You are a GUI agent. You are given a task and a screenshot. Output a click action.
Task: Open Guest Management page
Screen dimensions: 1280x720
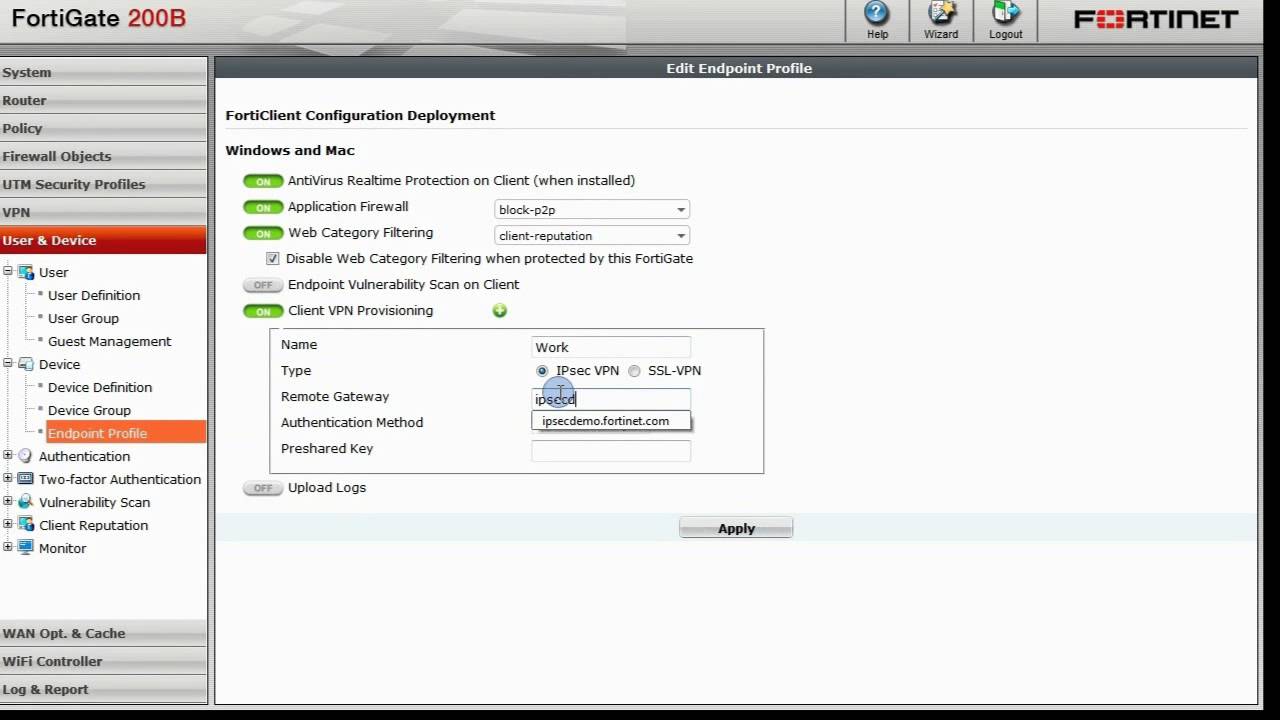coord(110,341)
